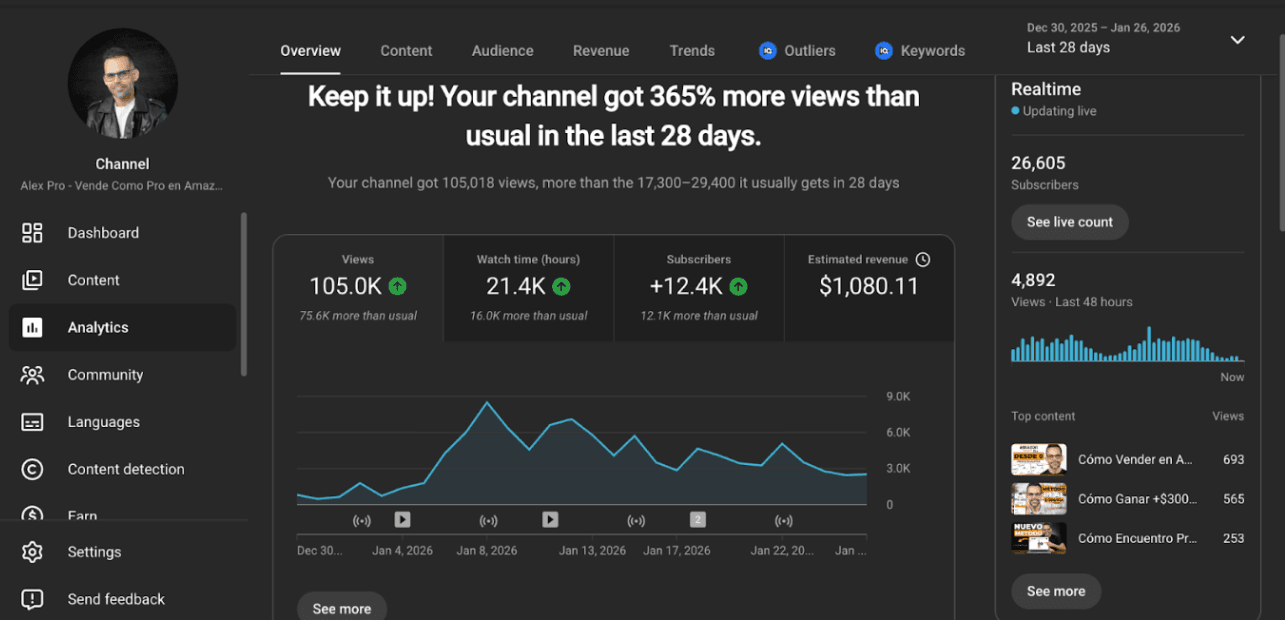Viewport: 1285px width, 620px height.
Task: Open Settings gear icon
Action: pyautogui.click(x=32, y=552)
